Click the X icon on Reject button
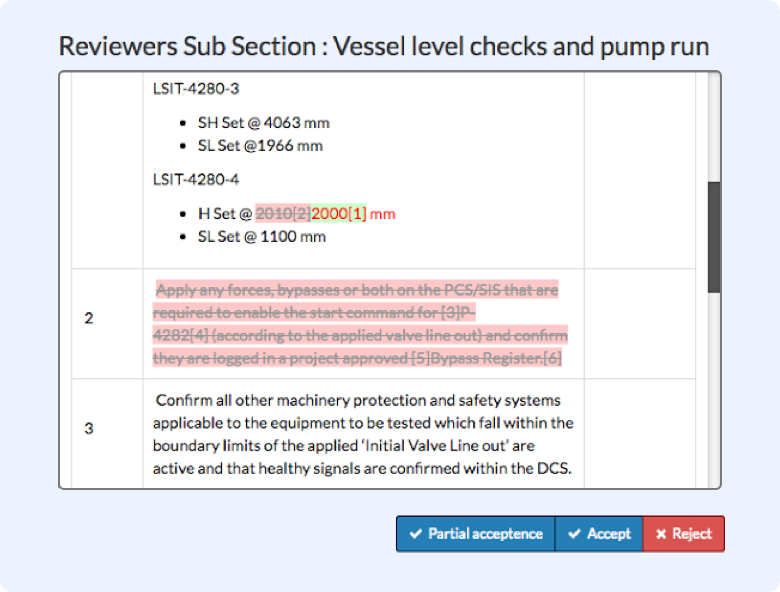The width and height of the screenshot is (780, 592). click(660, 534)
